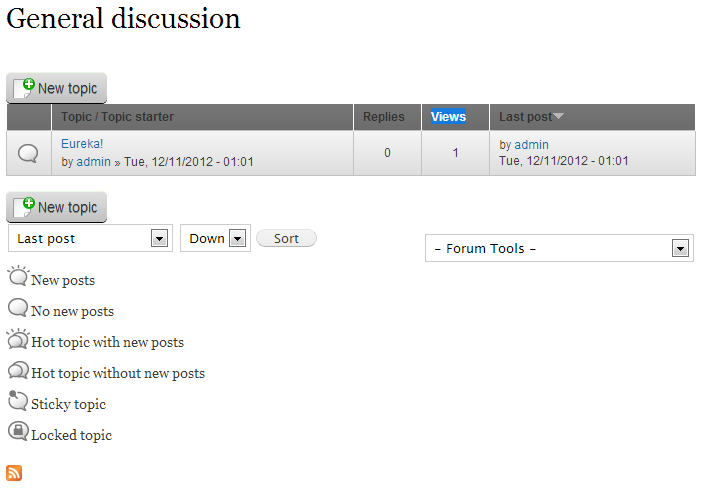Expand the Forum Tools dropdown
This screenshot has width=704, height=490.
pyautogui.click(x=680, y=248)
